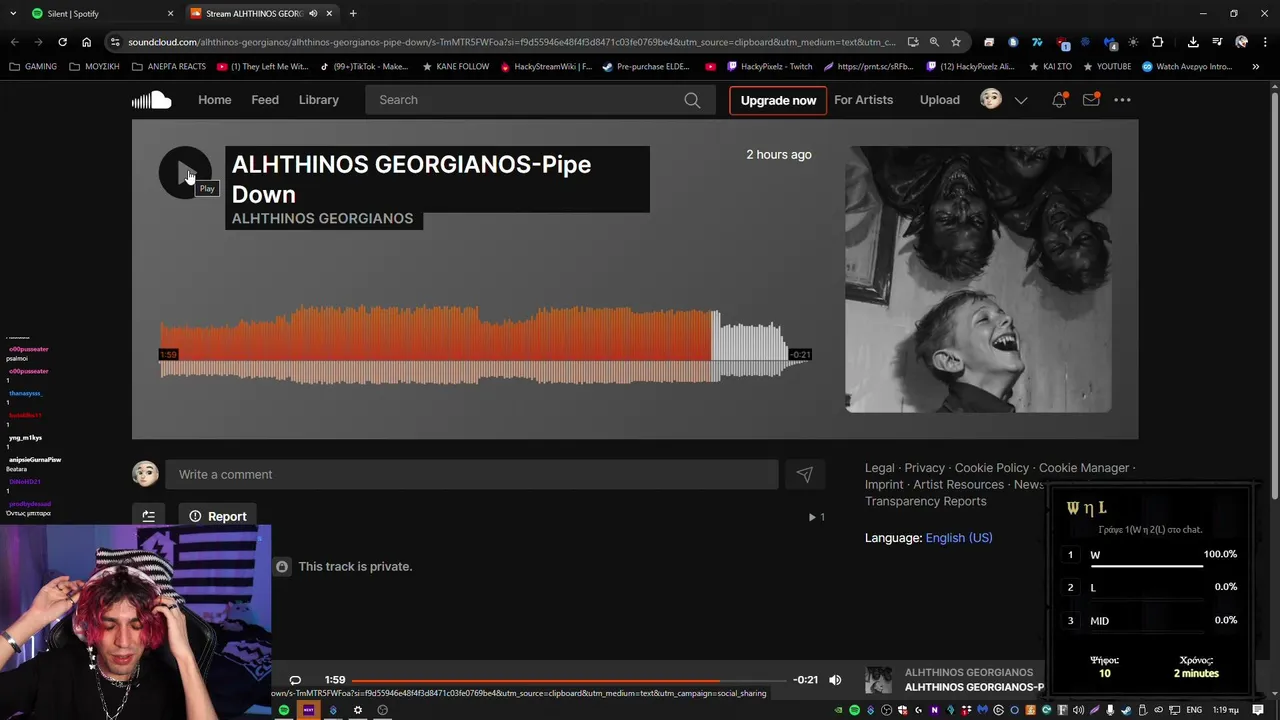Click the Chrome profile avatar
1280x720 pixels.
pos(1241,42)
